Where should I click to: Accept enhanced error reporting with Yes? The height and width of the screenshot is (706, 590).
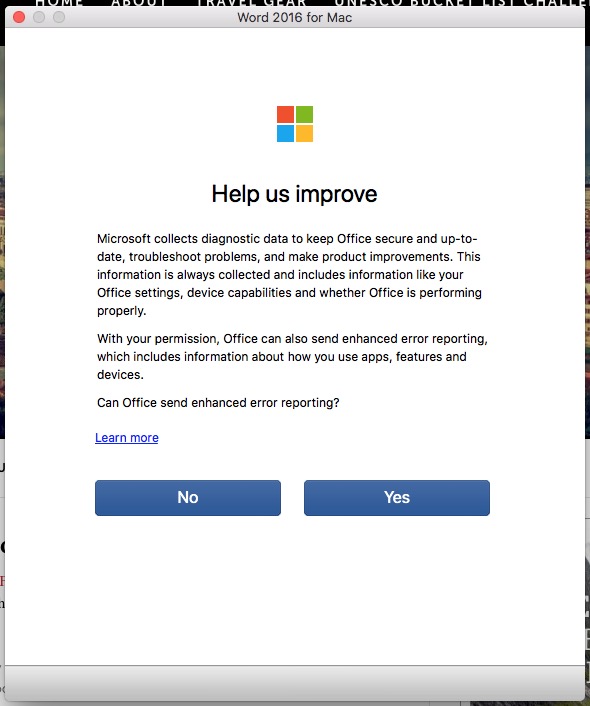click(x=397, y=498)
